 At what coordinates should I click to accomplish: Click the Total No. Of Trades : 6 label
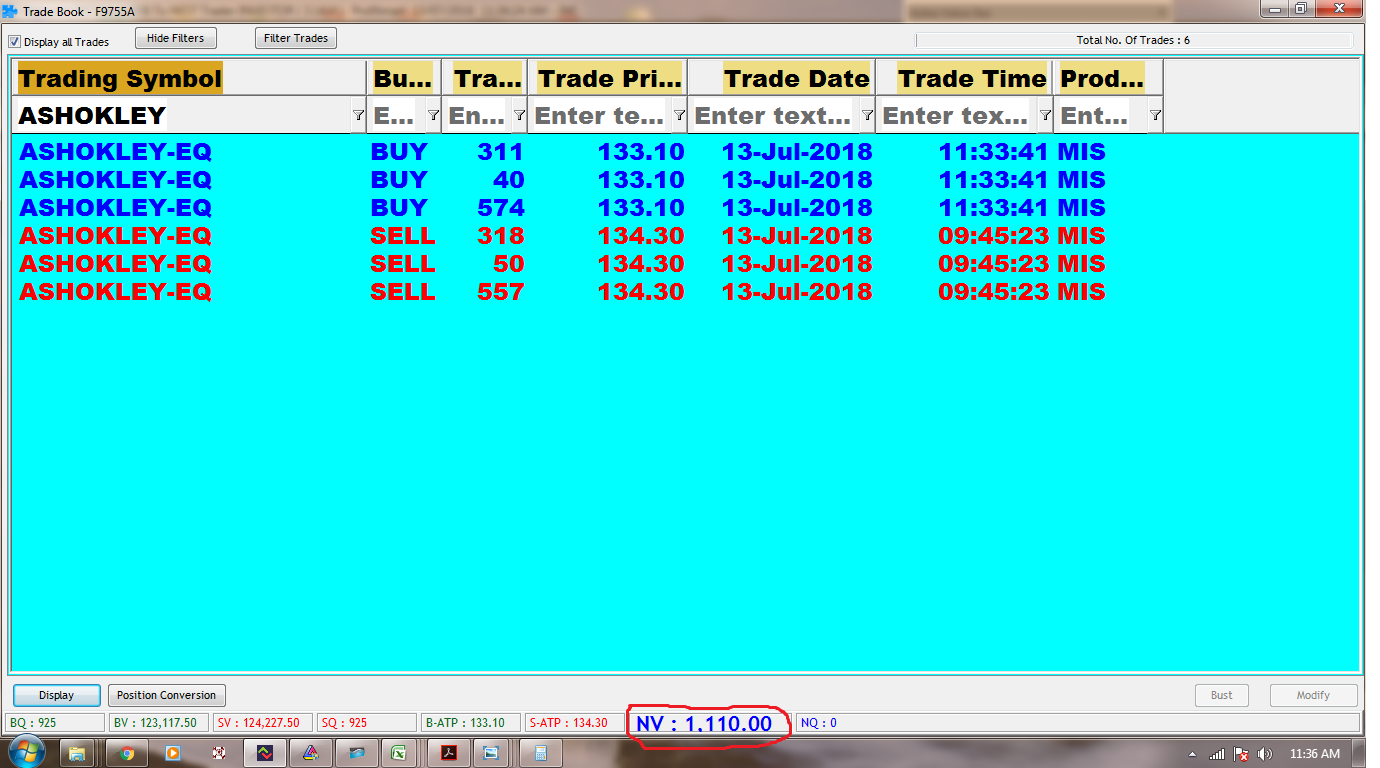pos(1133,41)
